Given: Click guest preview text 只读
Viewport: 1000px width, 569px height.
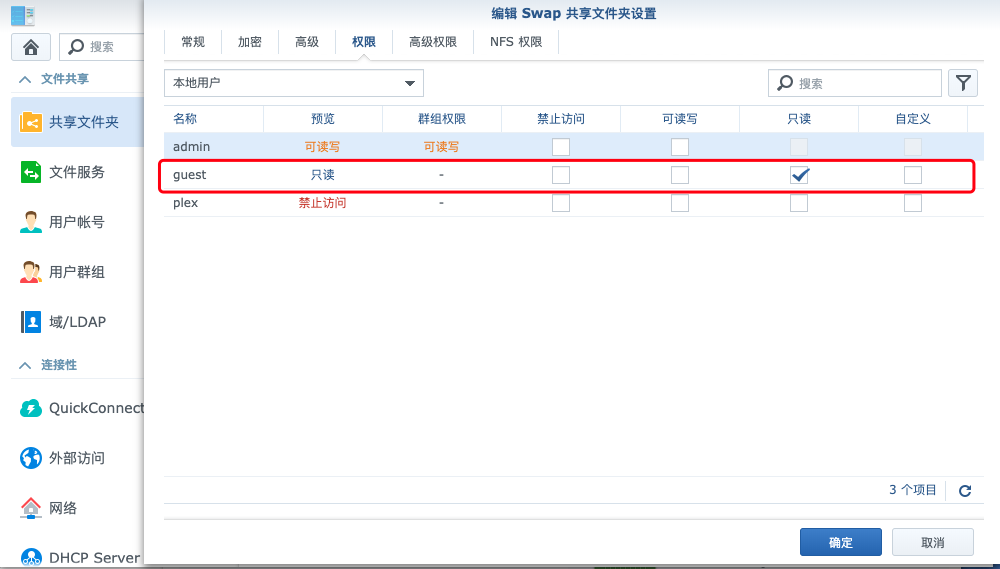Looking at the screenshot, I should click(x=323, y=175).
